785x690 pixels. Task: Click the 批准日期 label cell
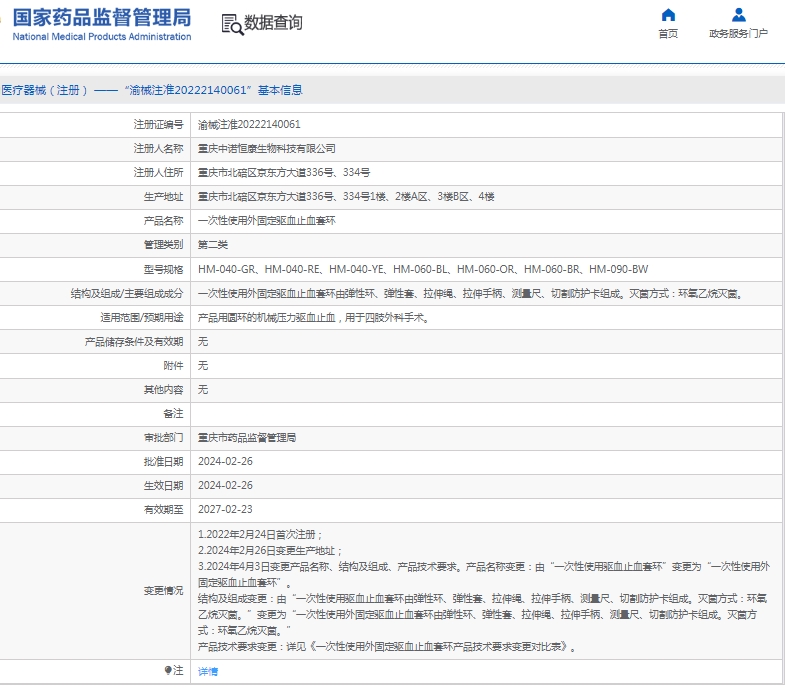[x=95, y=462]
